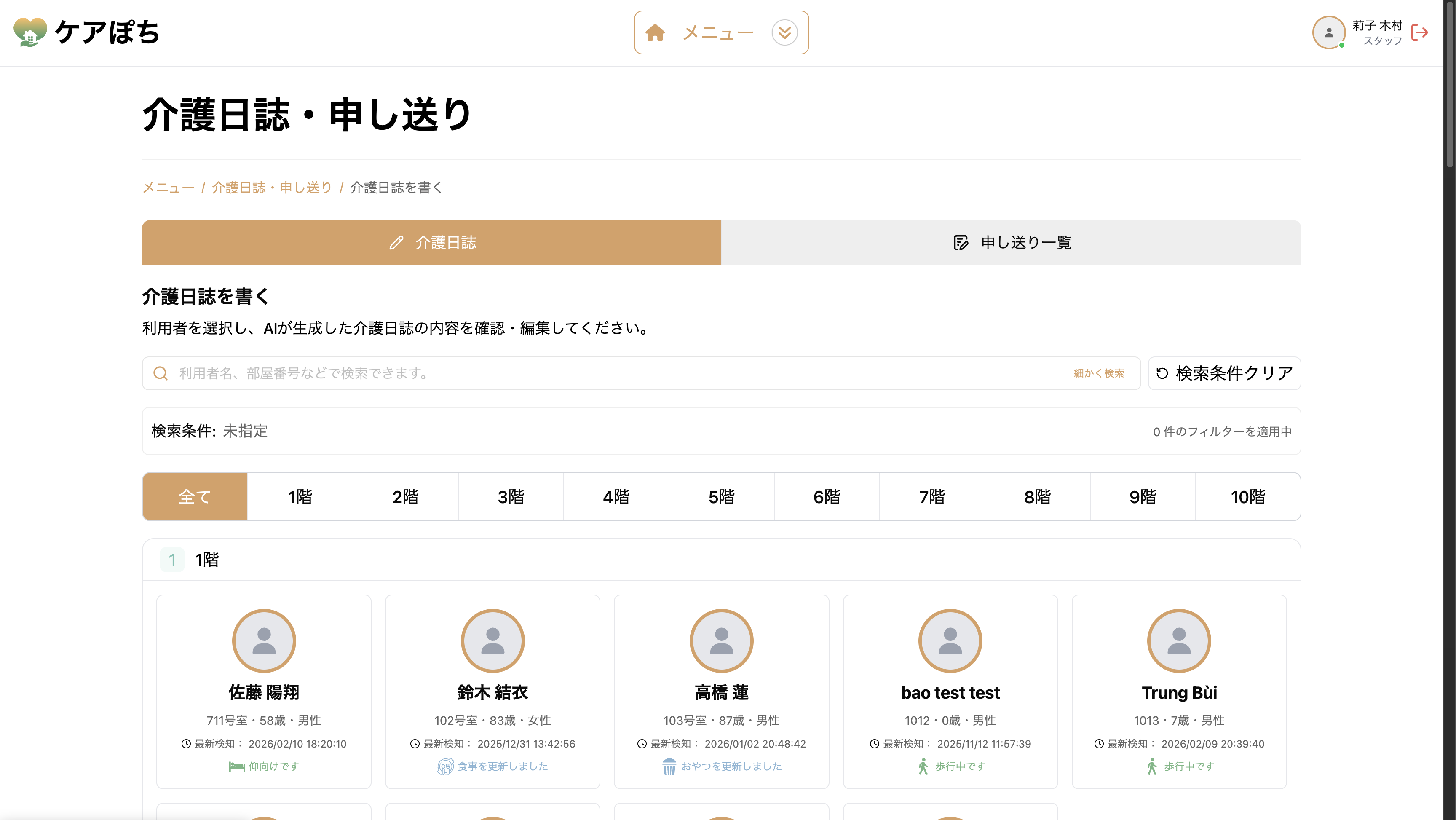Click the ケアぽち brand name text
The image size is (1456, 820).
(107, 32)
